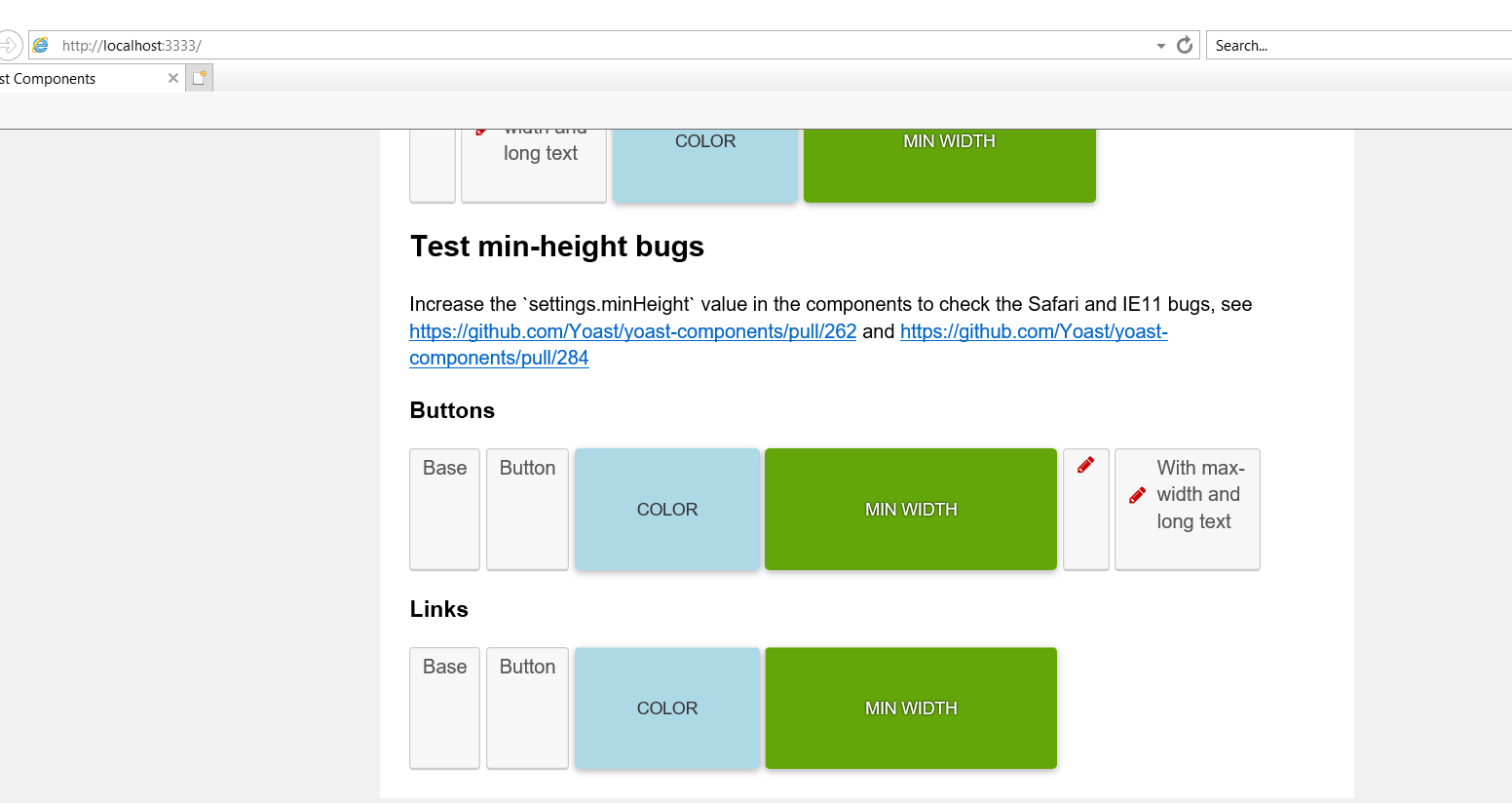
Task: Click the Search... input box
Action: pos(1359,45)
